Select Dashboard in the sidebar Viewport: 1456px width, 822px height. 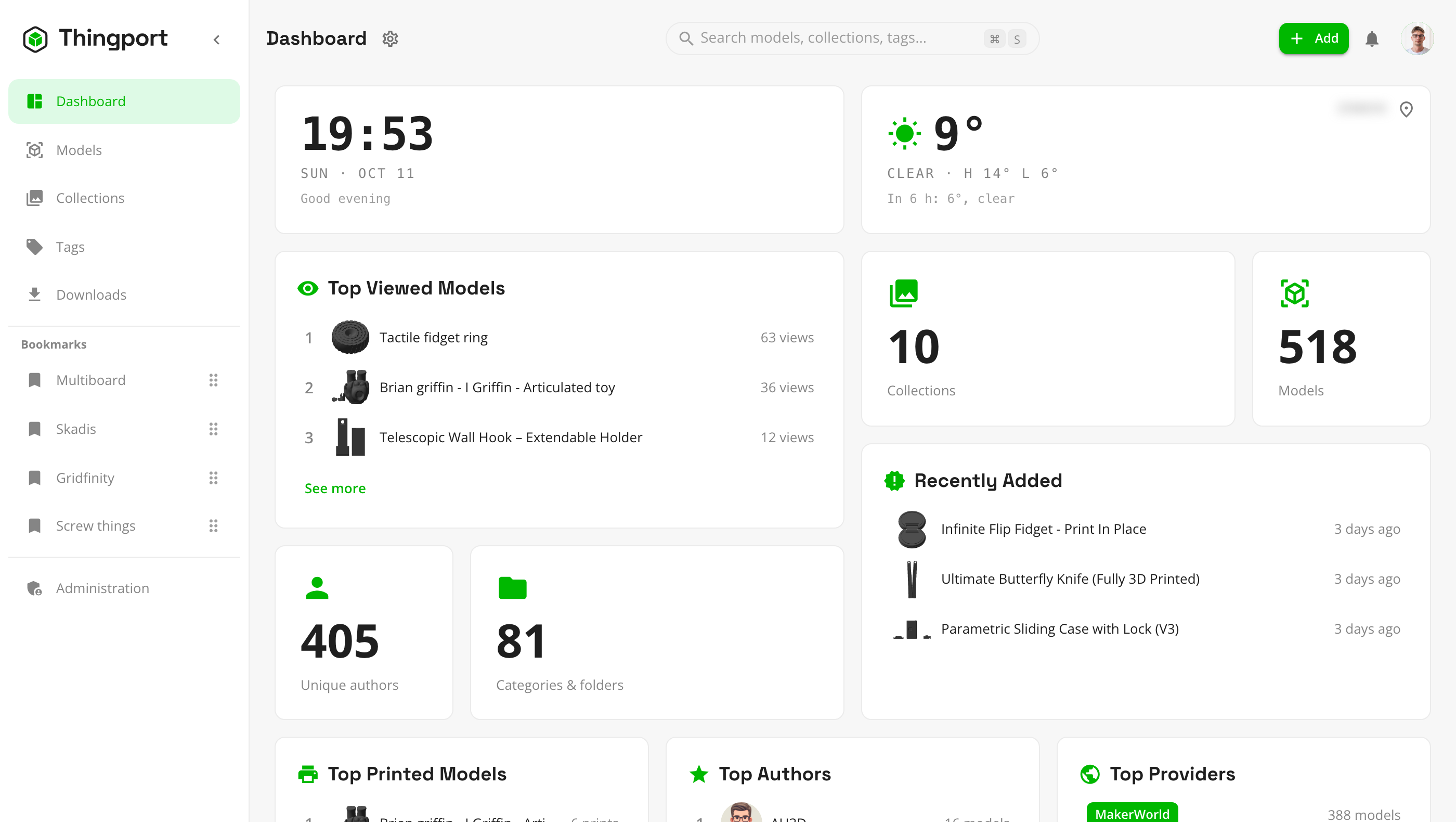point(124,101)
